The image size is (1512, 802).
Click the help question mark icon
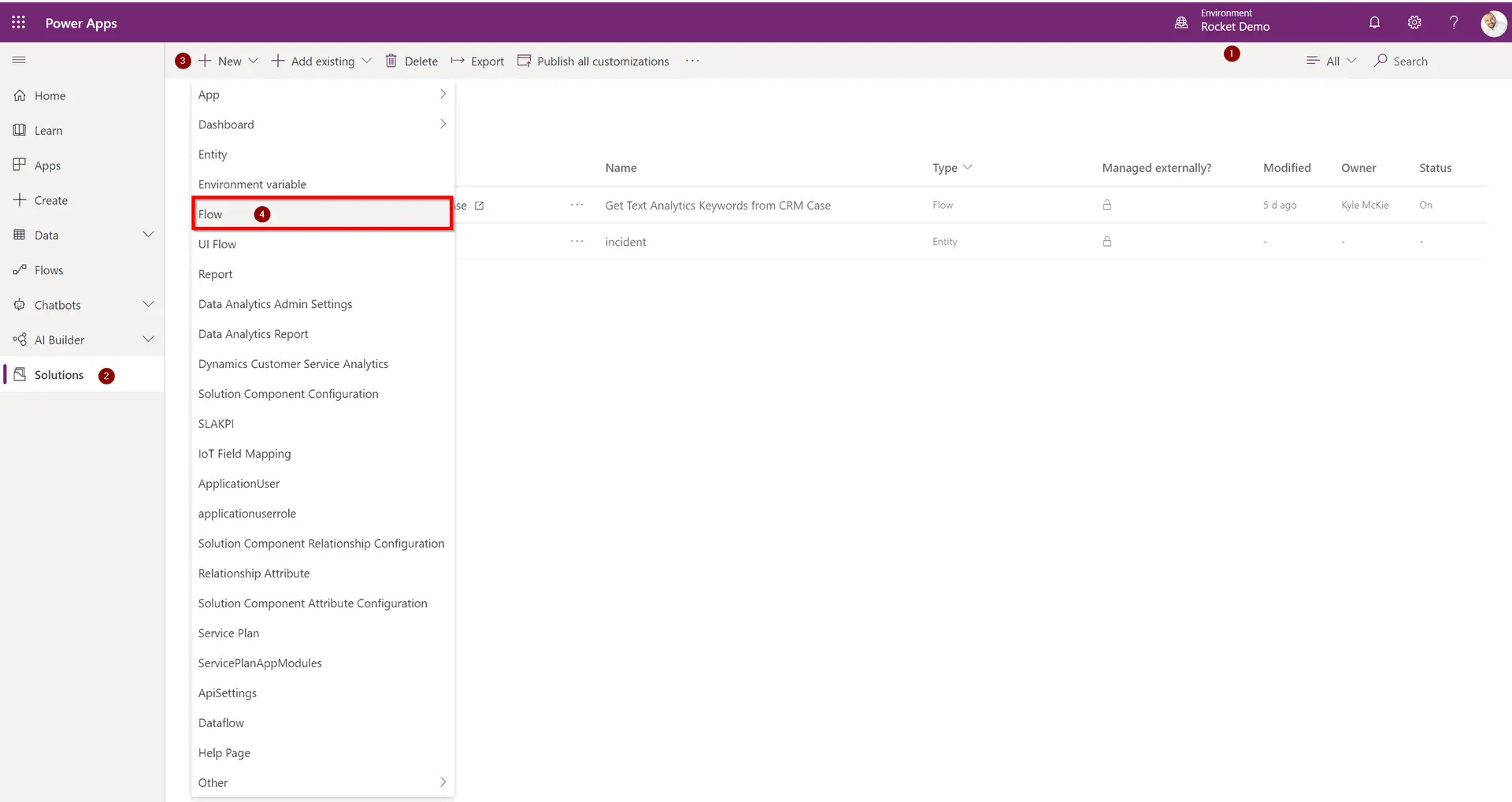point(1454,22)
